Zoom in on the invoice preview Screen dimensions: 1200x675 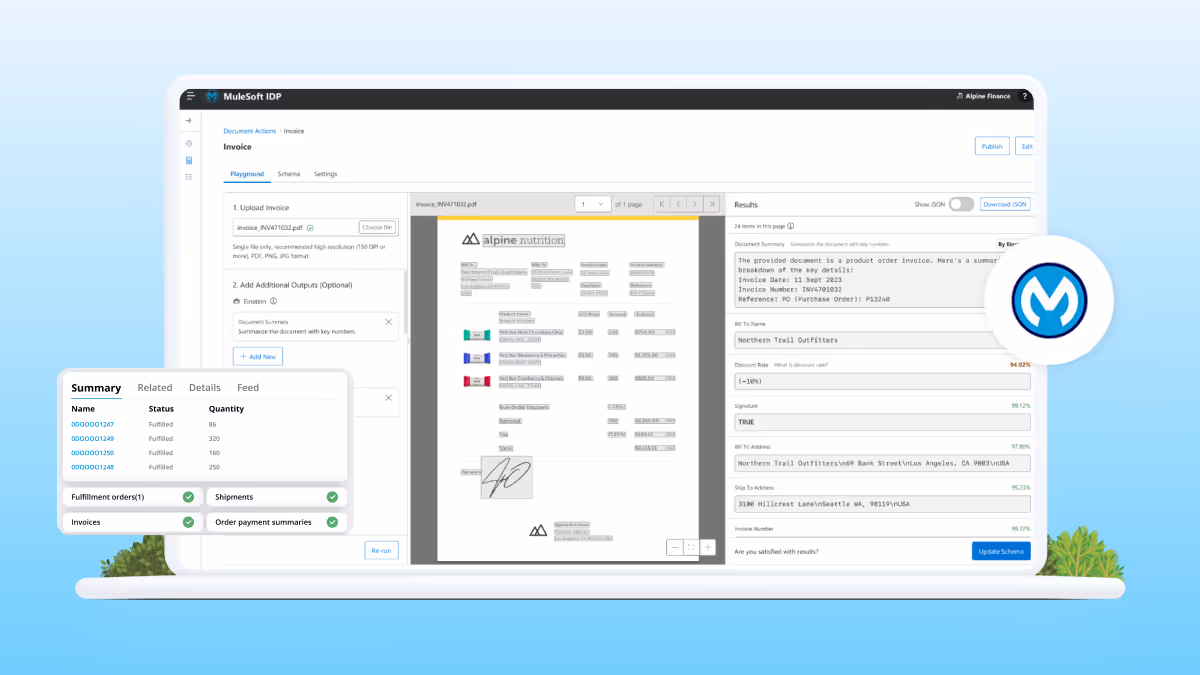coord(708,547)
